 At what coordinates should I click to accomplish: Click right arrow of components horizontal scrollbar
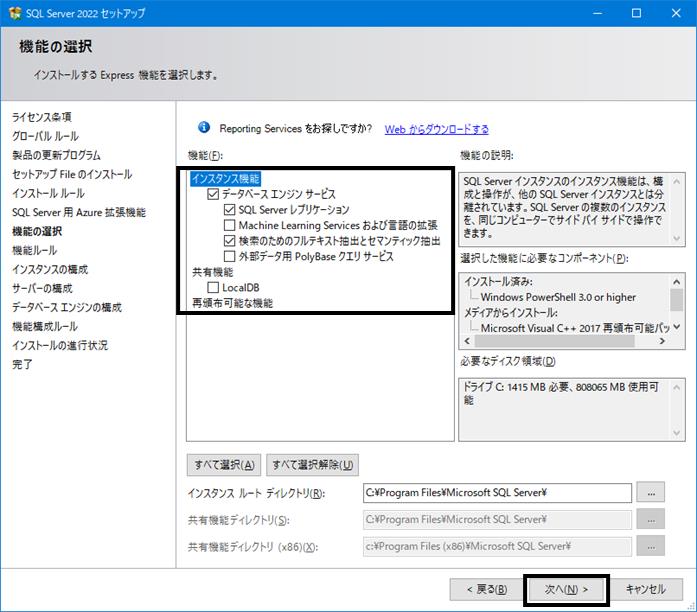662,341
